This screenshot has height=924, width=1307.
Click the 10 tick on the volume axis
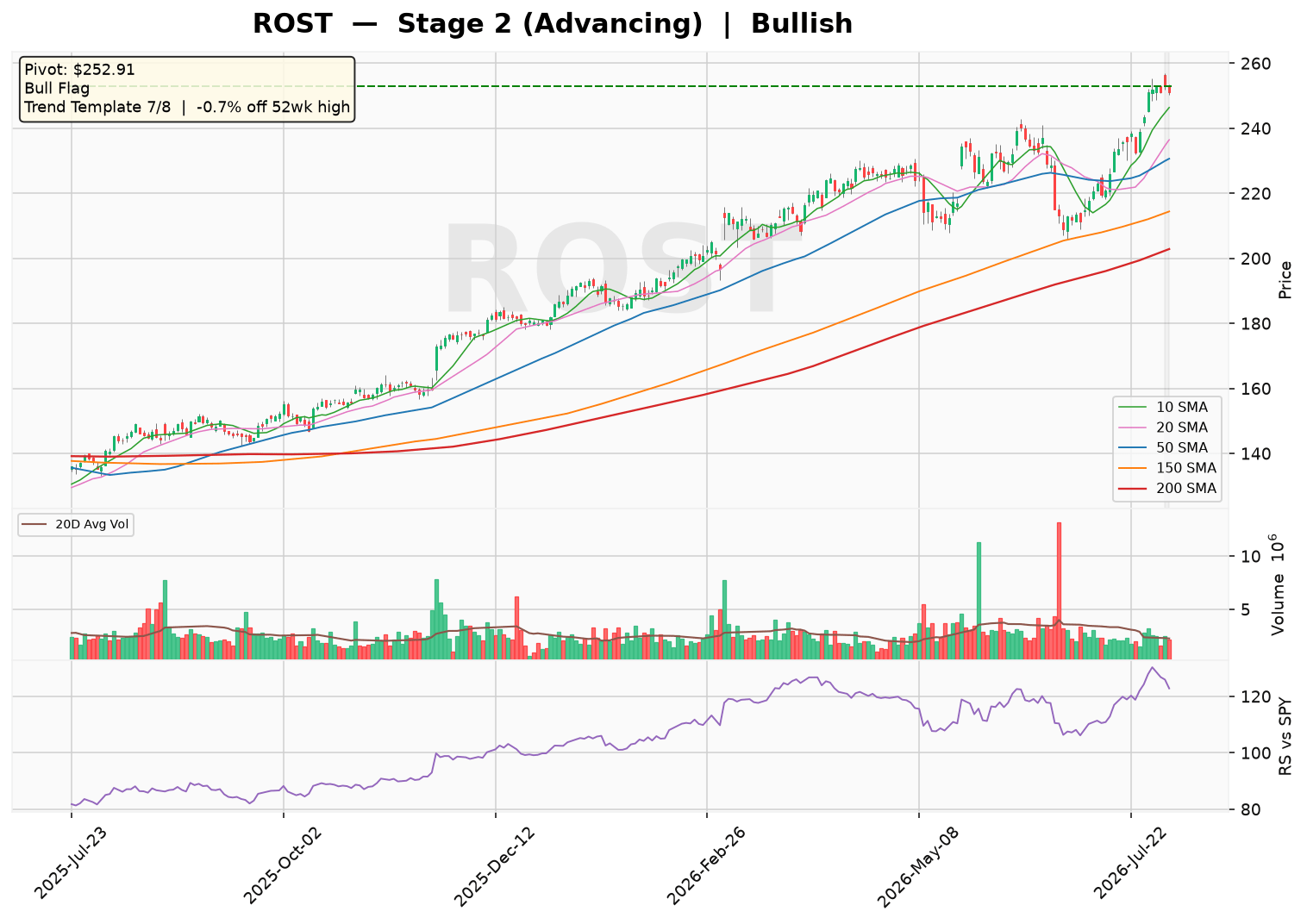pos(1252,557)
